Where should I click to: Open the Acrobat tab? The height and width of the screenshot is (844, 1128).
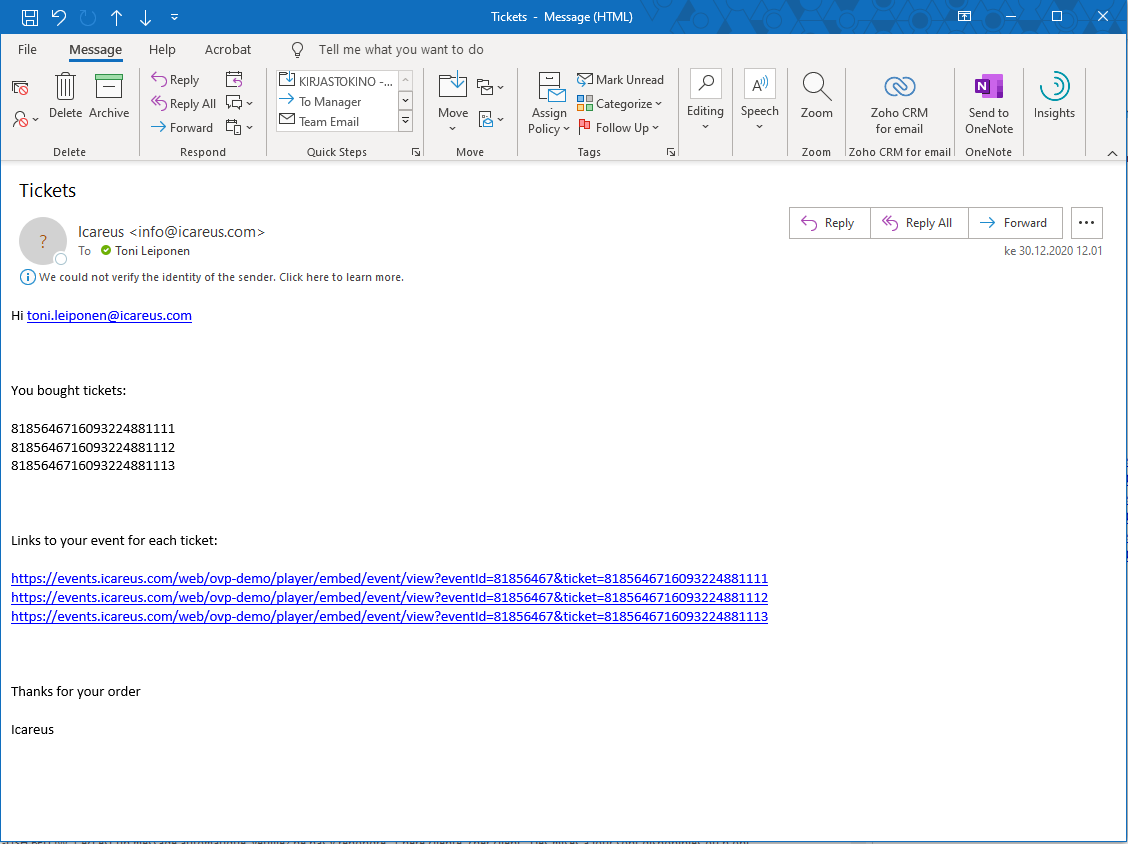click(x=227, y=50)
